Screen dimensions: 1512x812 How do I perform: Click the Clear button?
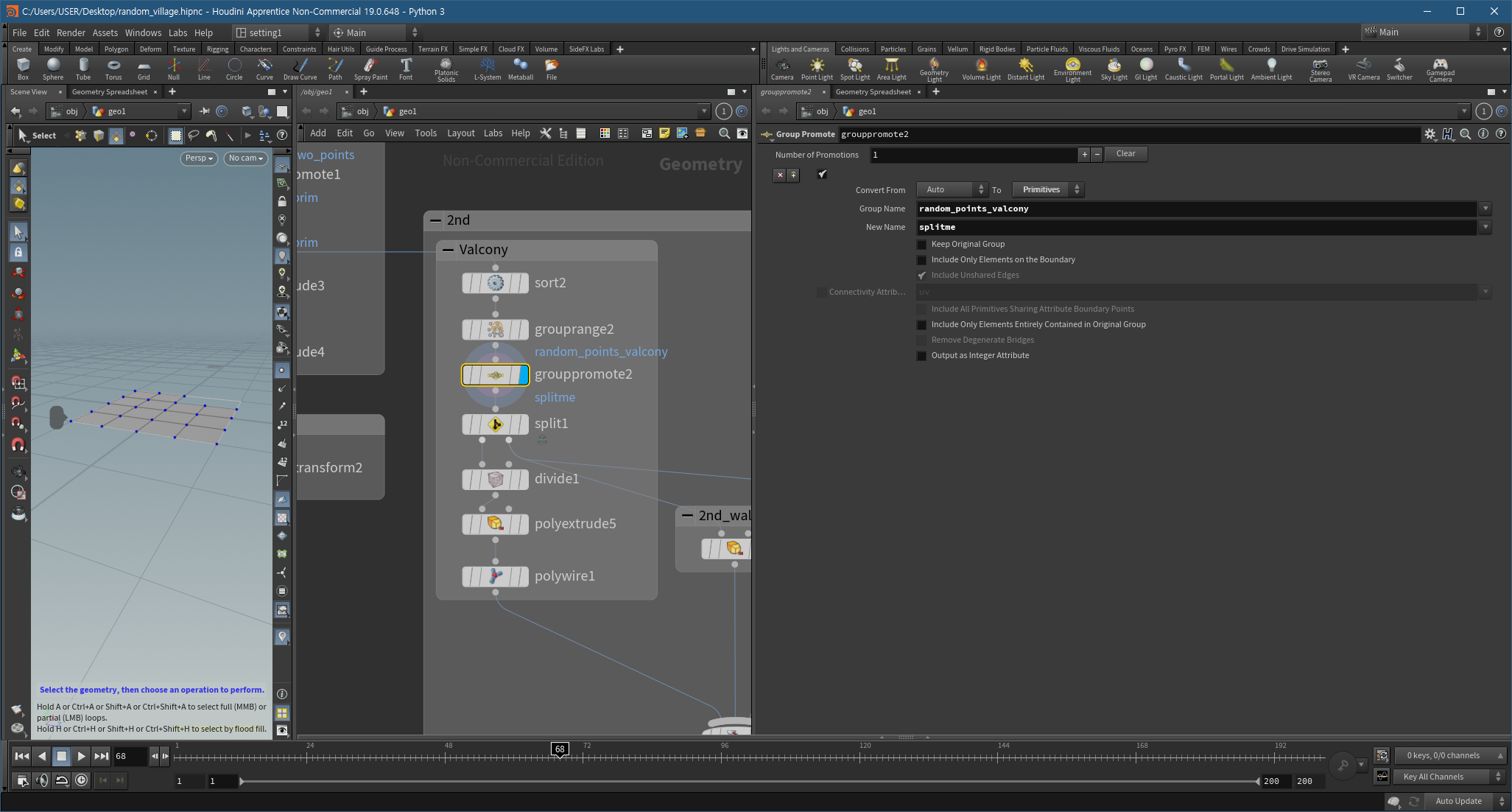point(1125,154)
